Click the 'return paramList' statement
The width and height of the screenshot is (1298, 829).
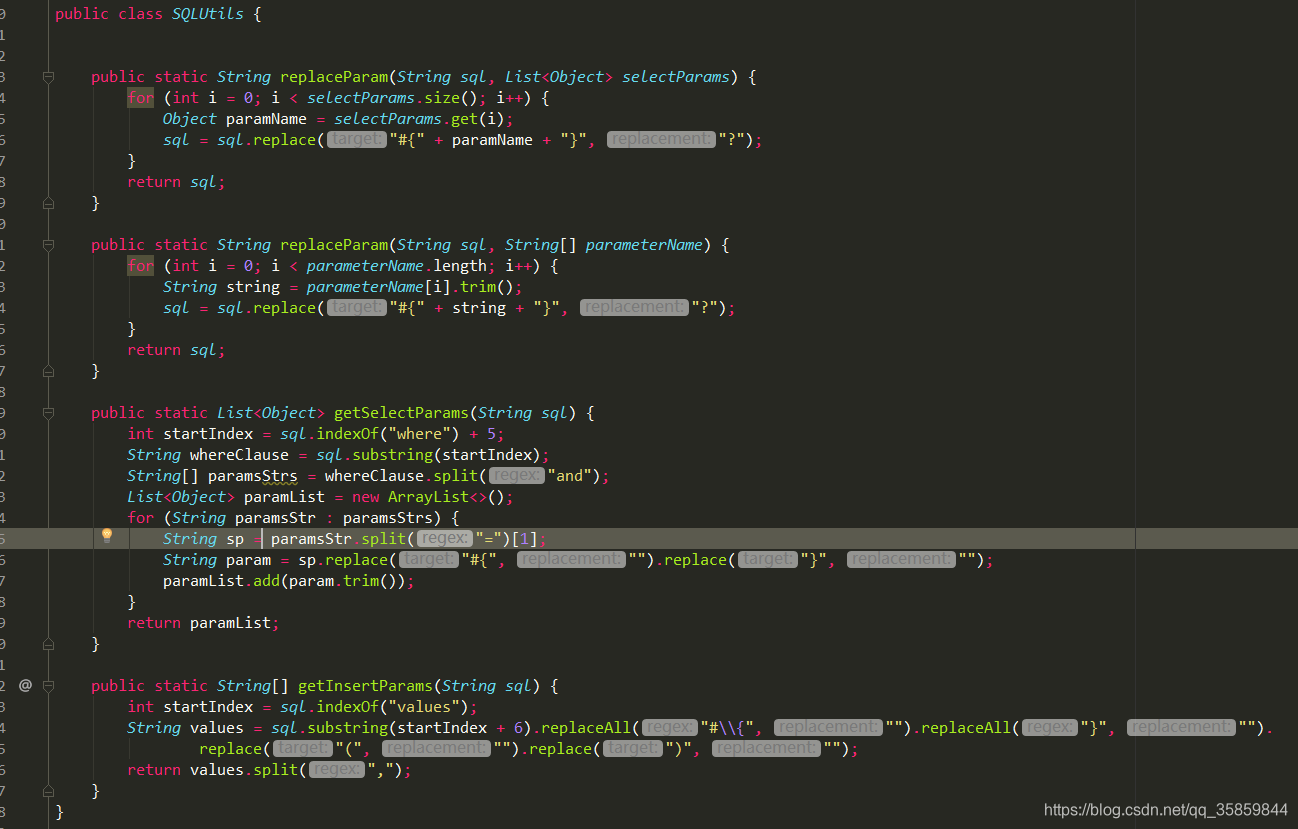[203, 623]
